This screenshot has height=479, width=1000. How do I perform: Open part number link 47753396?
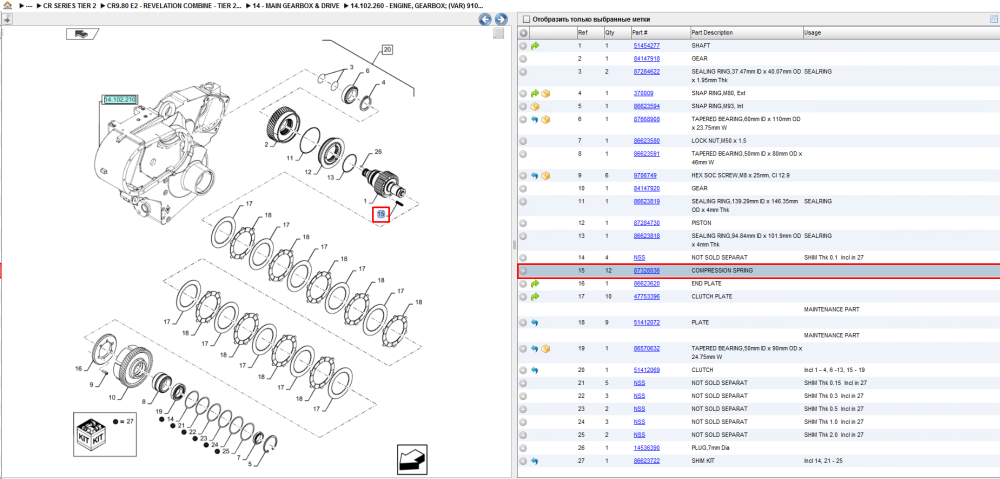coord(646,297)
